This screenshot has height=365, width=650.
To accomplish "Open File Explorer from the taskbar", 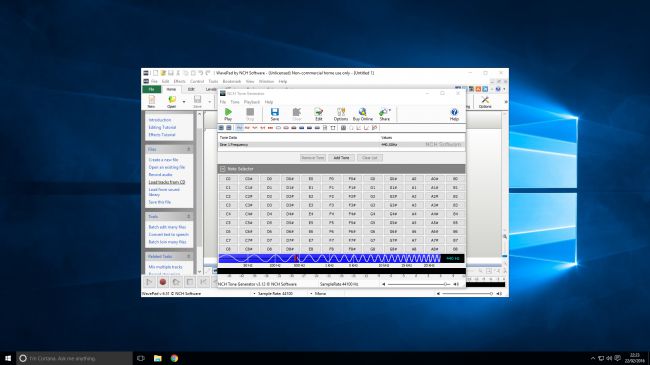I will click(158, 358).
